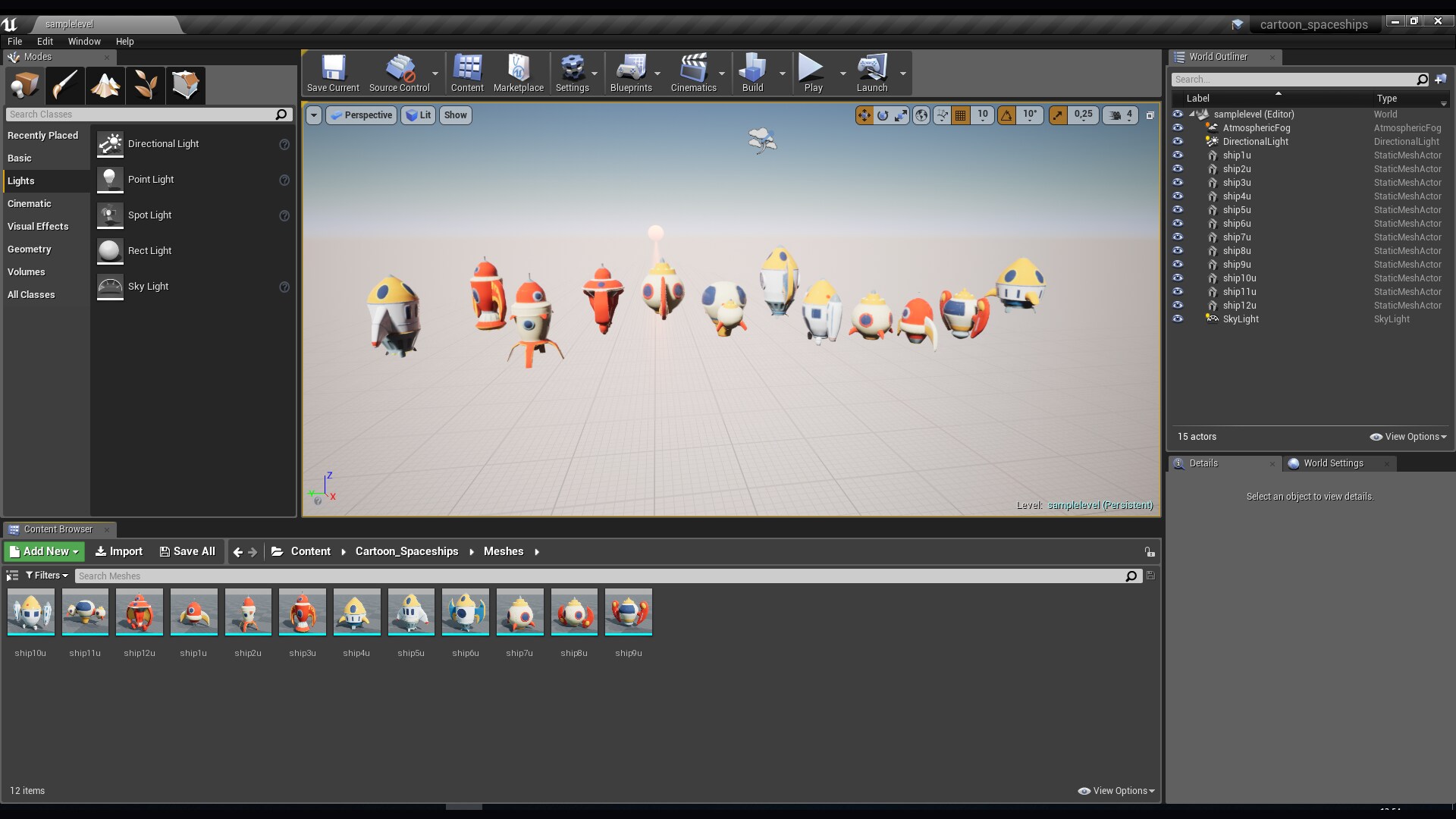Screen dimensions: 1456x819
Task: Select the ship7u mesh thumbnail
Action: (519, 612)
